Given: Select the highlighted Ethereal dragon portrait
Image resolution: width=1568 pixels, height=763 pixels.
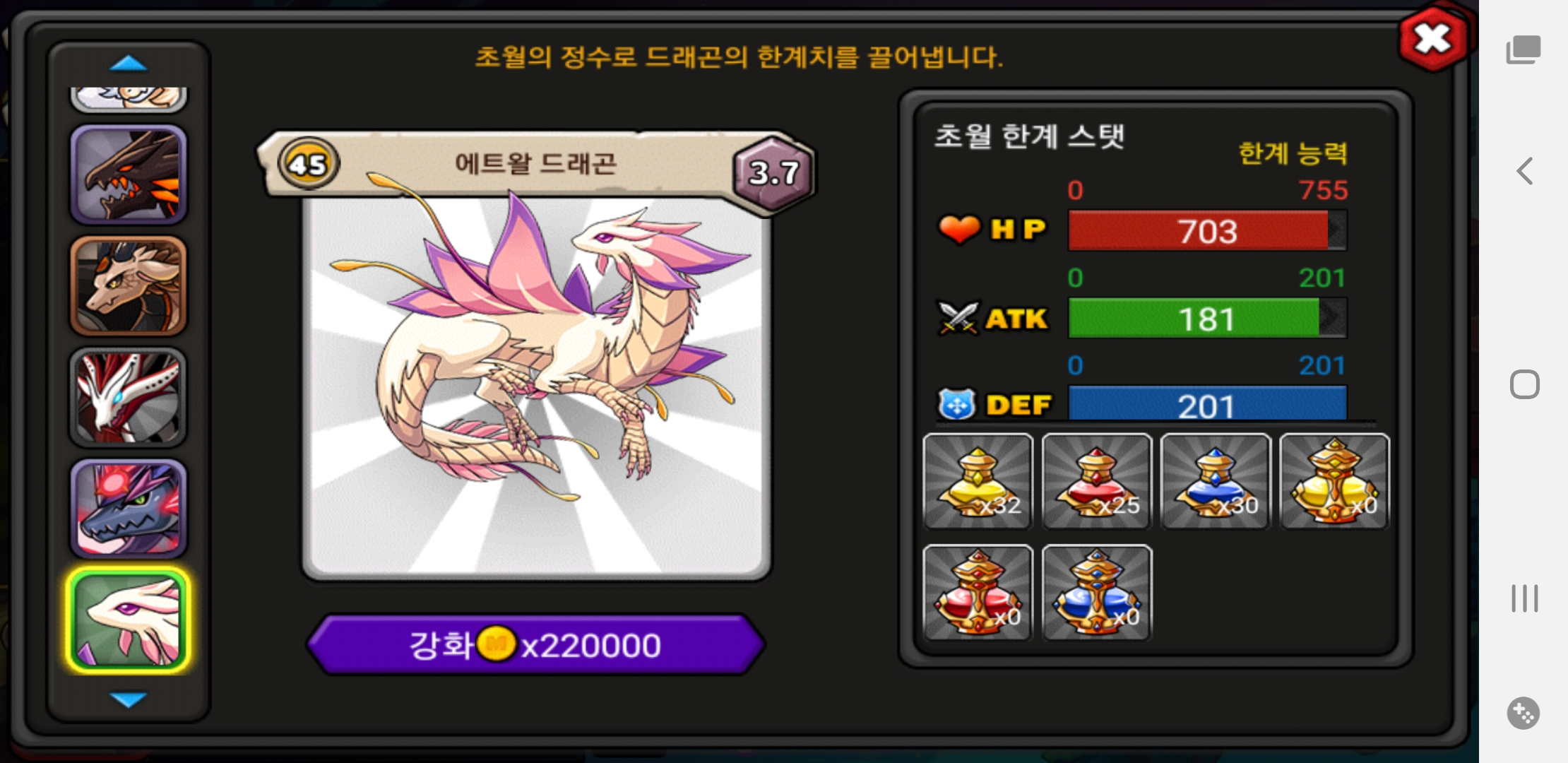Looking at the screenshot, I should coord(129,620).
